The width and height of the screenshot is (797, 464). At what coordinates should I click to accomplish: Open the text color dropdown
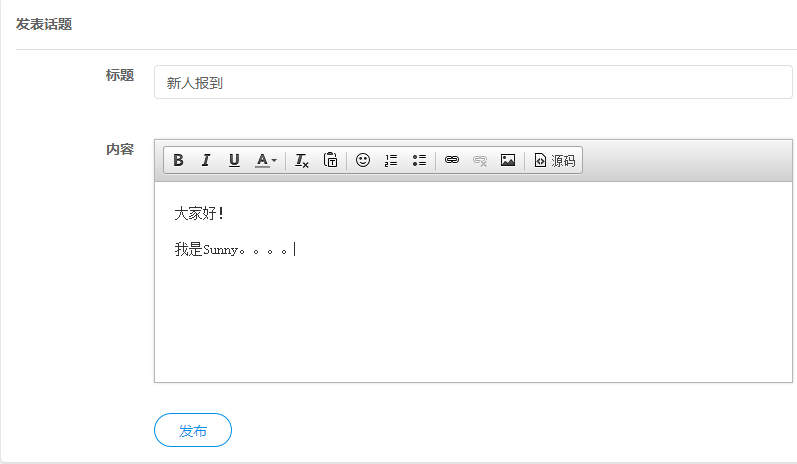(266, 160)
